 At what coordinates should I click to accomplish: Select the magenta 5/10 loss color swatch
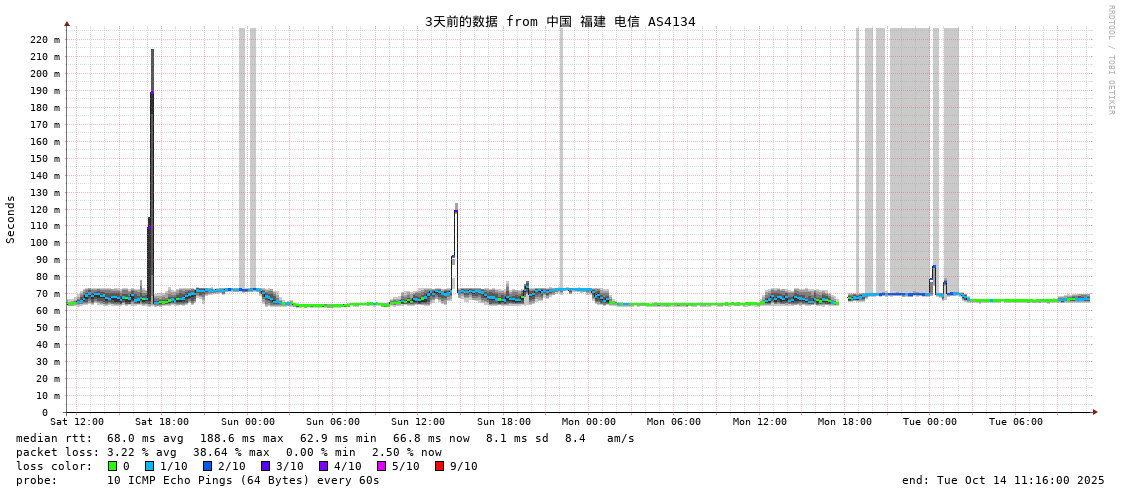click(x=381, y=466)
